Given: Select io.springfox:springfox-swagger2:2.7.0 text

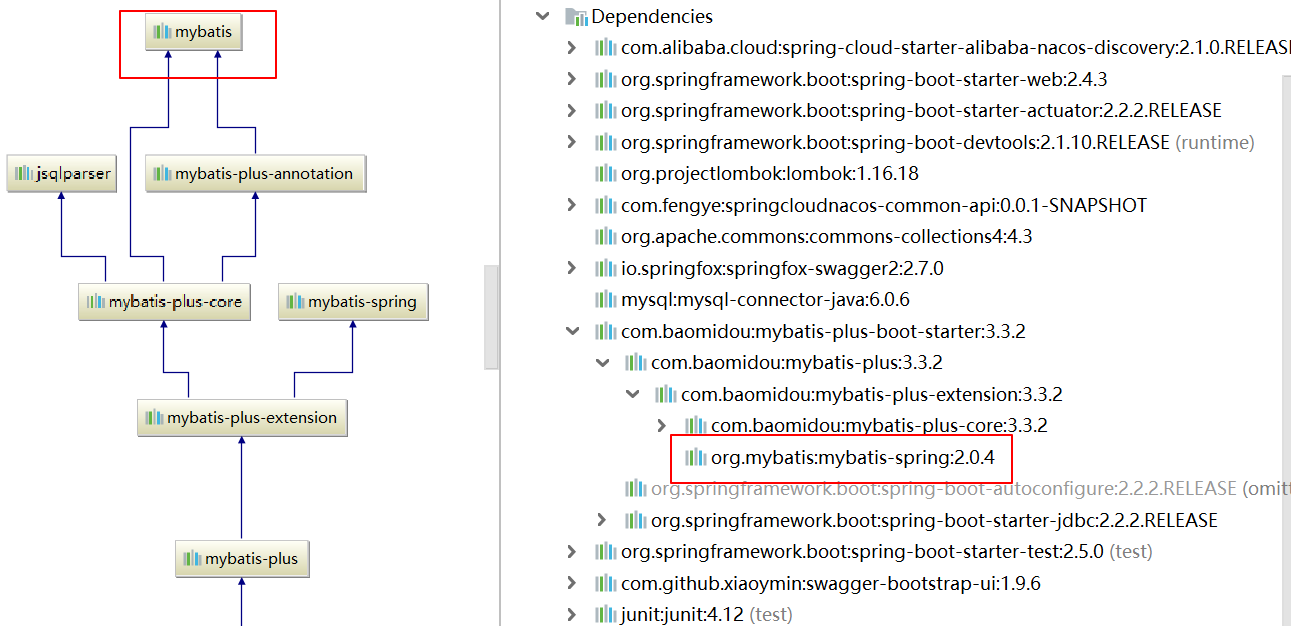Looking at the screenshot, I should 782,268.
